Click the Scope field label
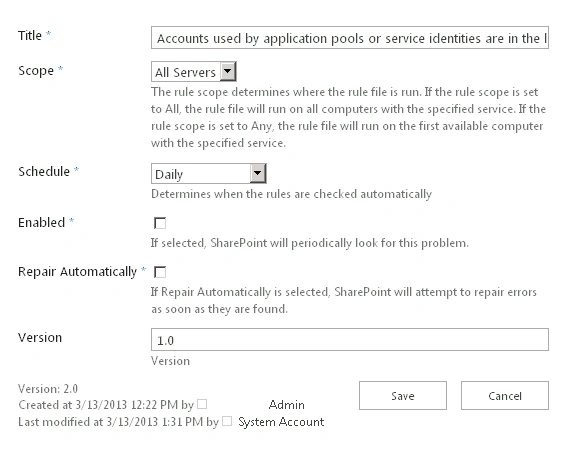 click(x=36, y=71)
